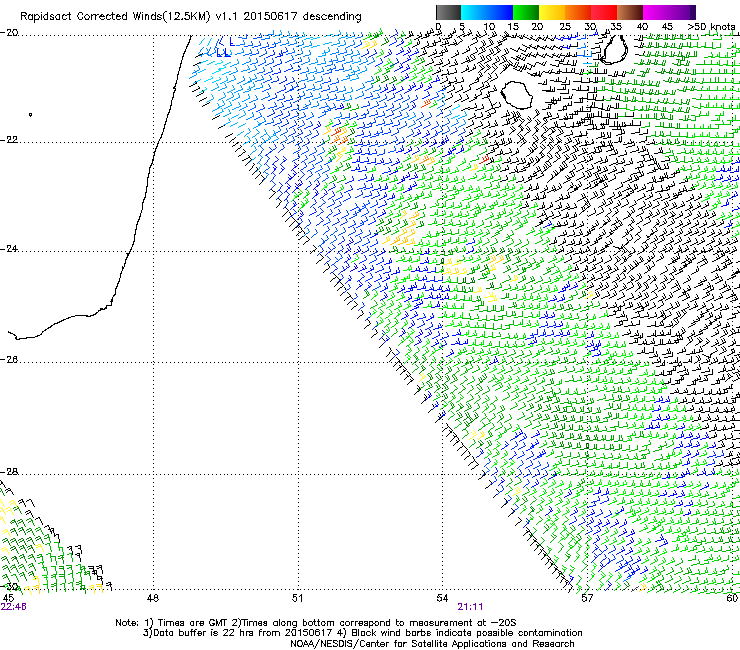Click the '51' longitude axis label

click(x=297, y=599)
